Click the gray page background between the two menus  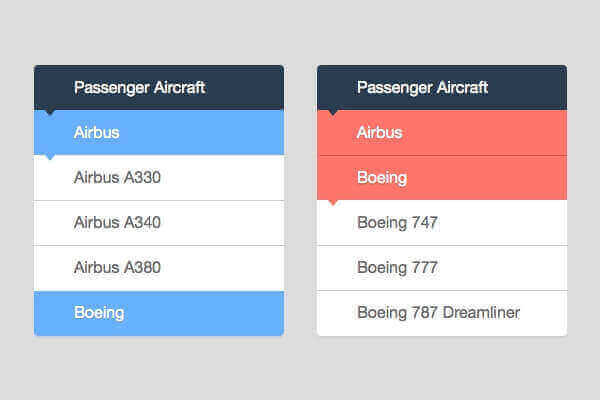point(300,200)
